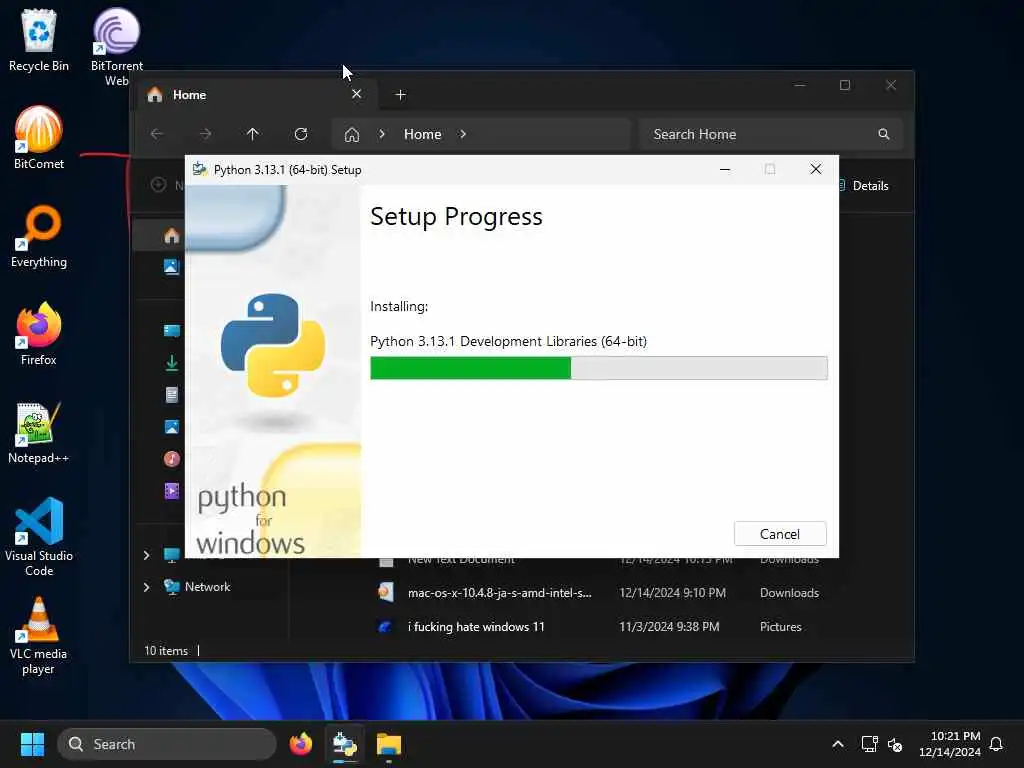Screen dimensions: 1024x768
Task: Select Network in the navigation pane
Action: (x=197, y=586)
